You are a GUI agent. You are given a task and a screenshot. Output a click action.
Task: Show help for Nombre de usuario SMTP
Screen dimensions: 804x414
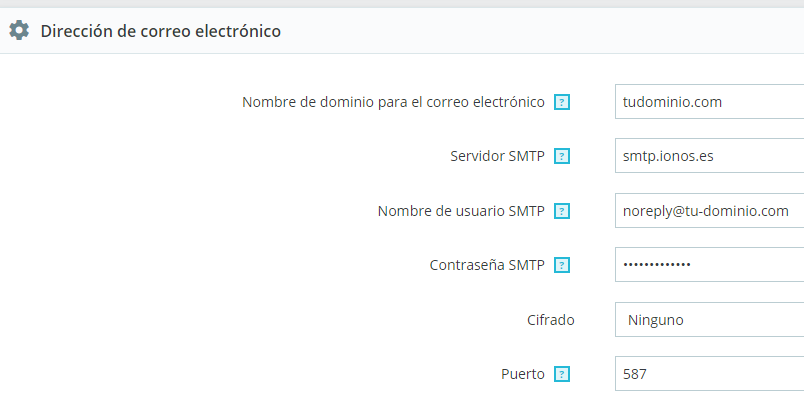562,211
